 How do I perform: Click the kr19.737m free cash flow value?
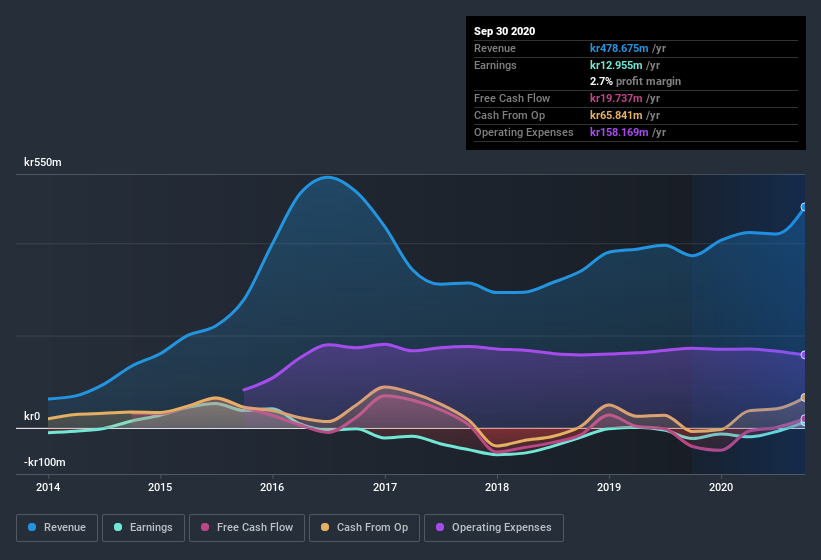pyautogui.click(x=616, y=98)
